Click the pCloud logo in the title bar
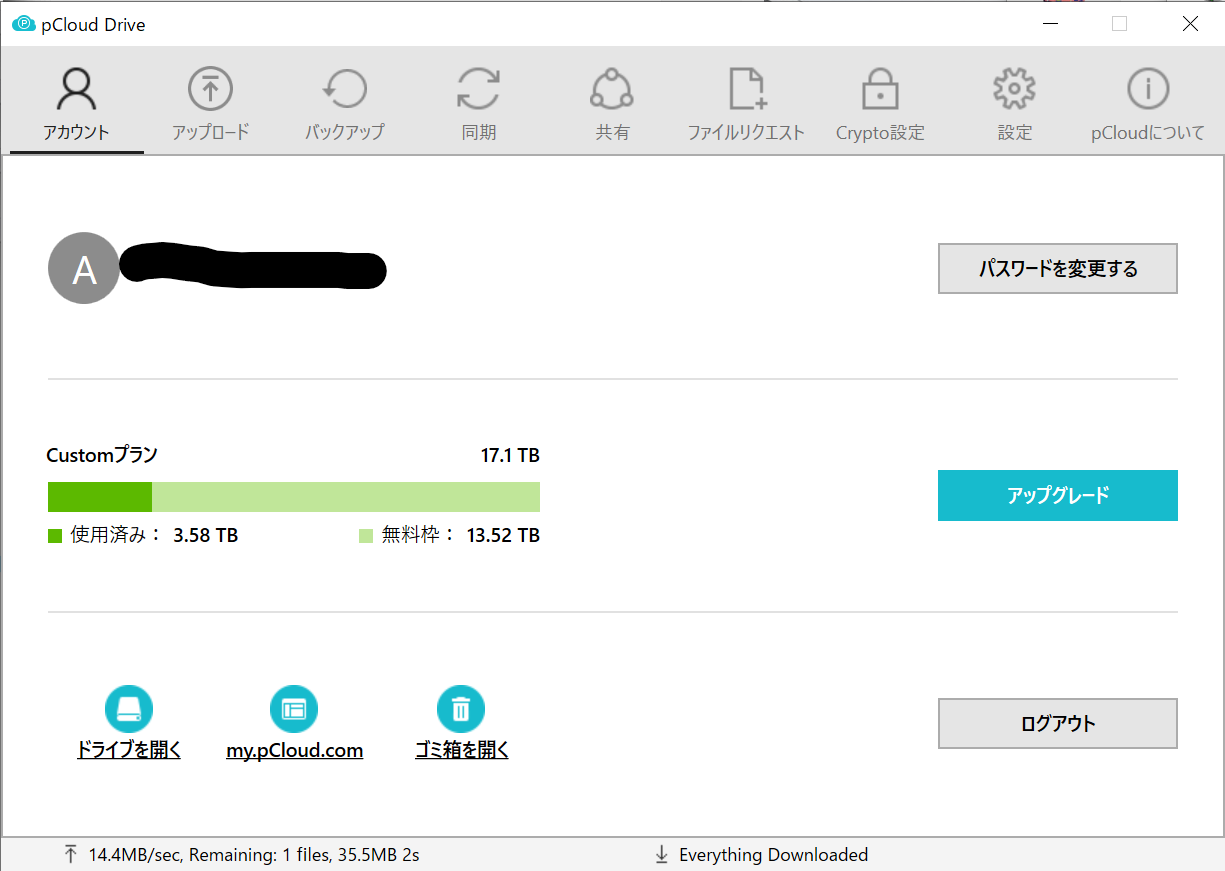The height and width of the screenshot is (871, 1225). pyautogui.click(x=23, y=24)
